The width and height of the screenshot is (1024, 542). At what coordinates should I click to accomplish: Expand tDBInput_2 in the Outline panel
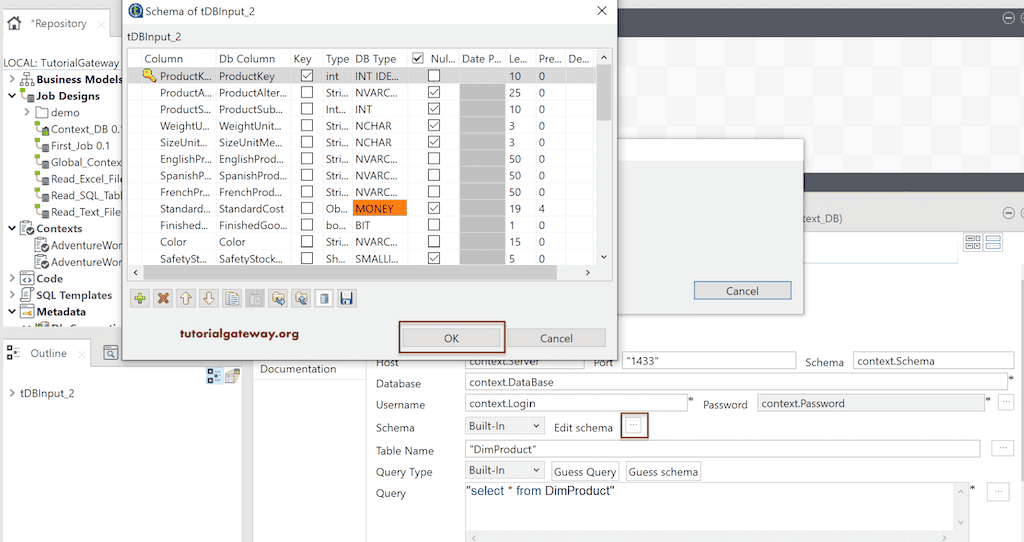(x=12, y=393)
